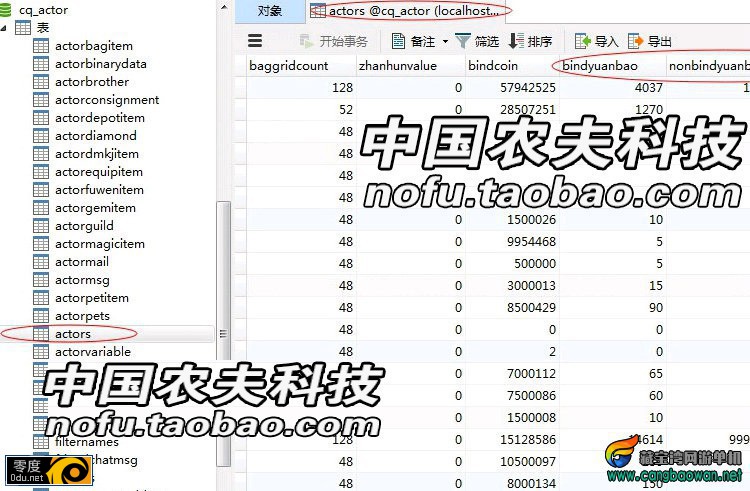Click 开始事务 begin transaction button

click(333, 41)
